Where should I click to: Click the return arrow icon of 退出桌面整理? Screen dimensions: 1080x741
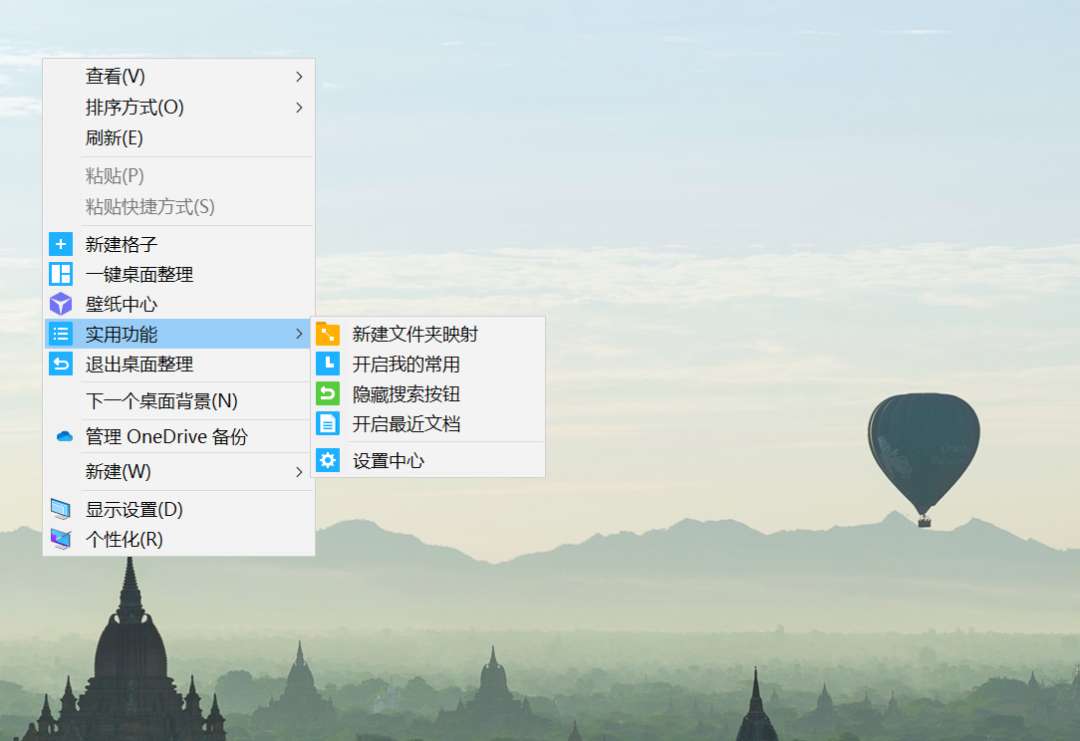pos(61,364)
